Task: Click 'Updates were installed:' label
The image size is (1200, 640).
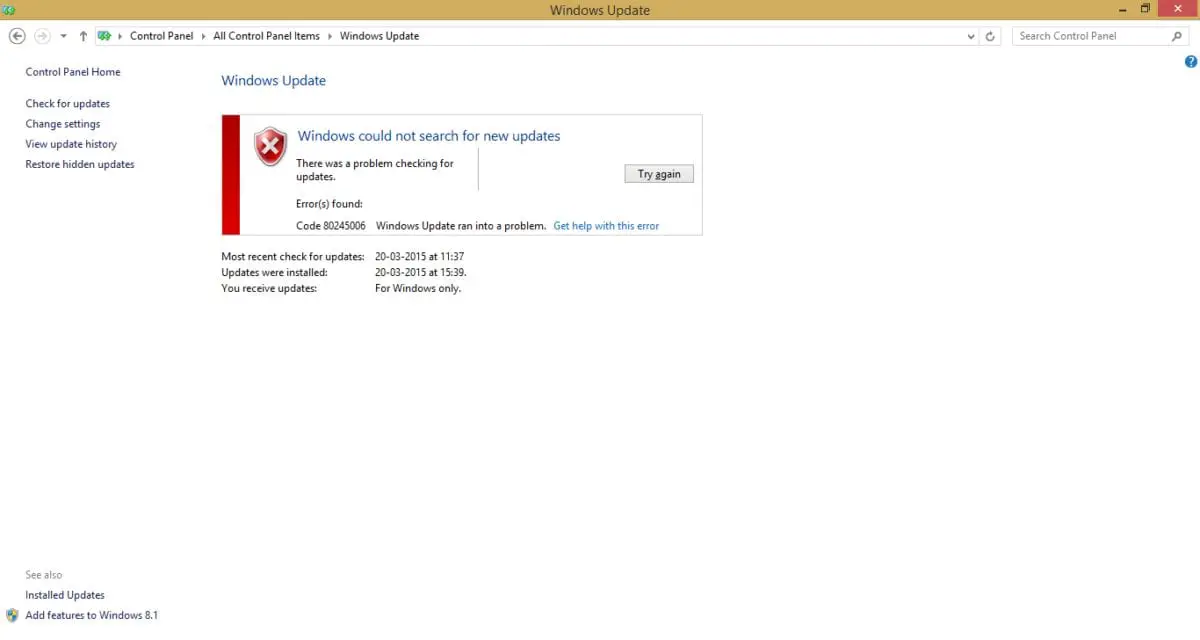Action: pyautogui.click(x=274, y=272)
